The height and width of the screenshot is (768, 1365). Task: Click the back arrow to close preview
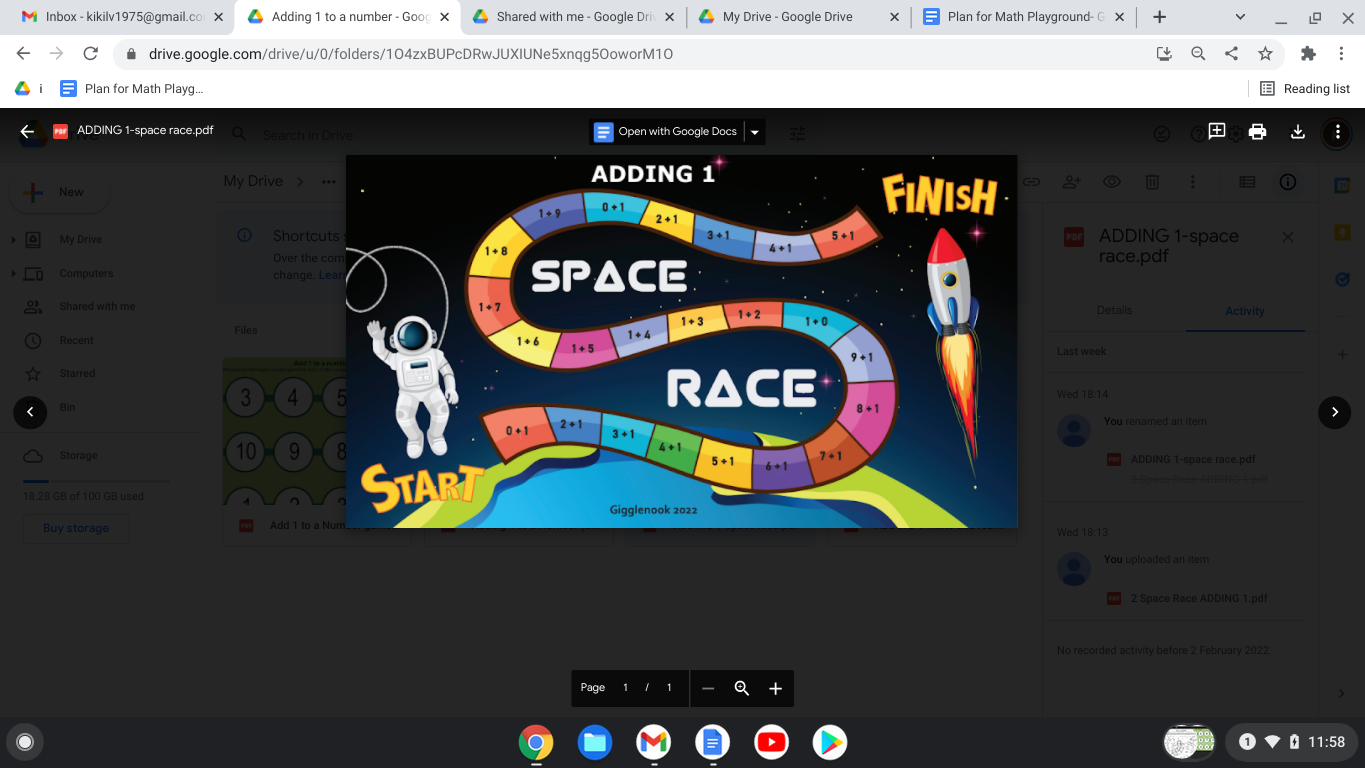(x=27, y=131)
